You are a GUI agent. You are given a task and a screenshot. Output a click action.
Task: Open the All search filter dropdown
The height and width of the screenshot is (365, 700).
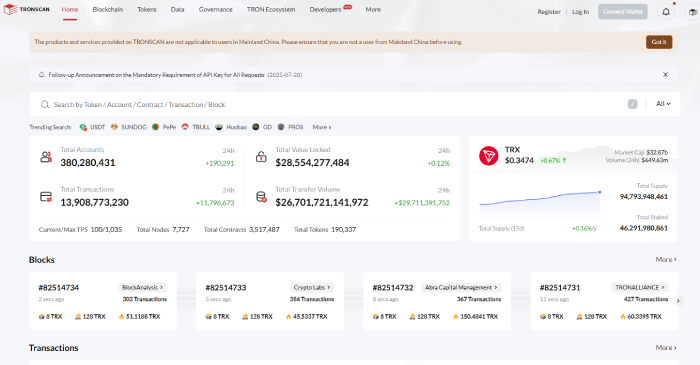[x=663, y=104]
